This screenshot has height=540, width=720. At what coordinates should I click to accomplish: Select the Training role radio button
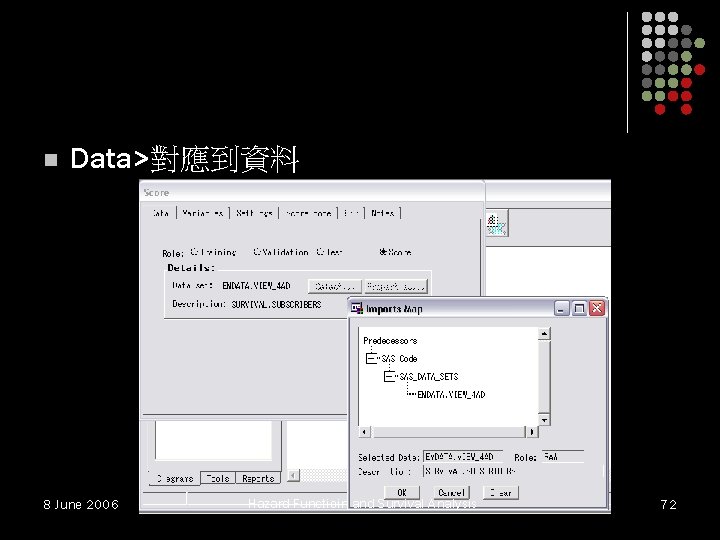194,252
